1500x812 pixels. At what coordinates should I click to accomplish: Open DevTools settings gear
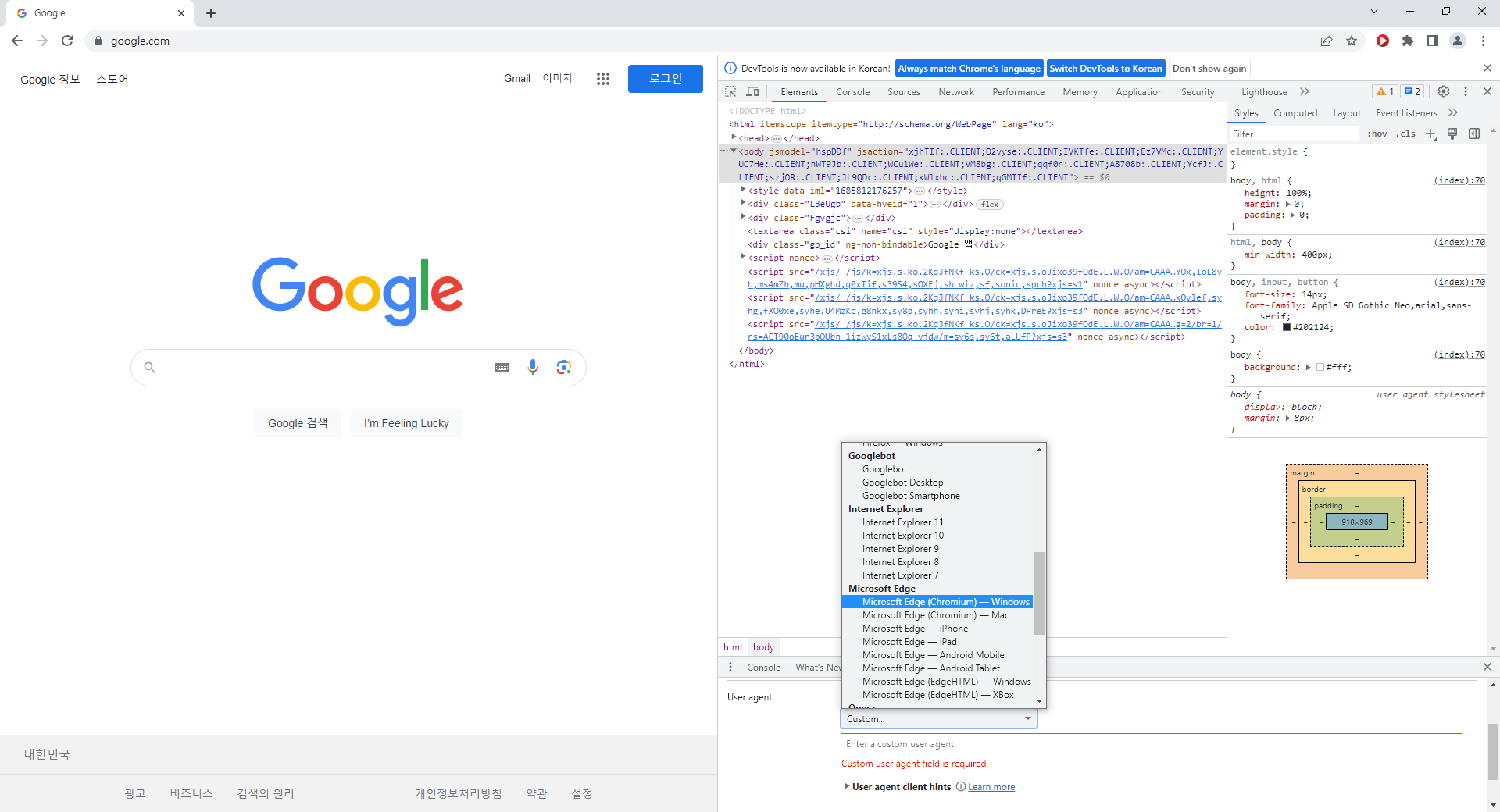click(x=1444, y=91)
